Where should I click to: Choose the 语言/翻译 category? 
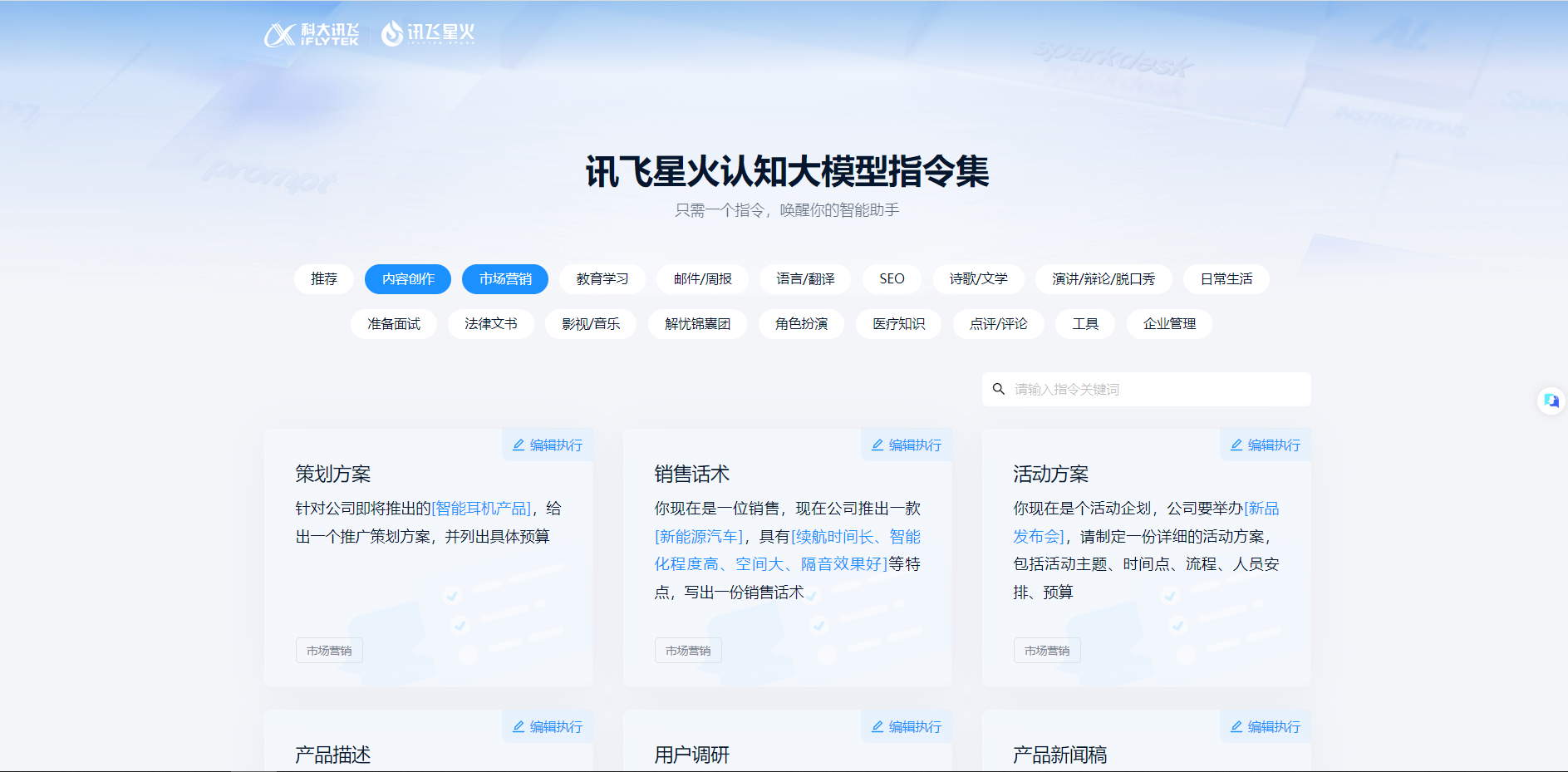coord(805,279)
